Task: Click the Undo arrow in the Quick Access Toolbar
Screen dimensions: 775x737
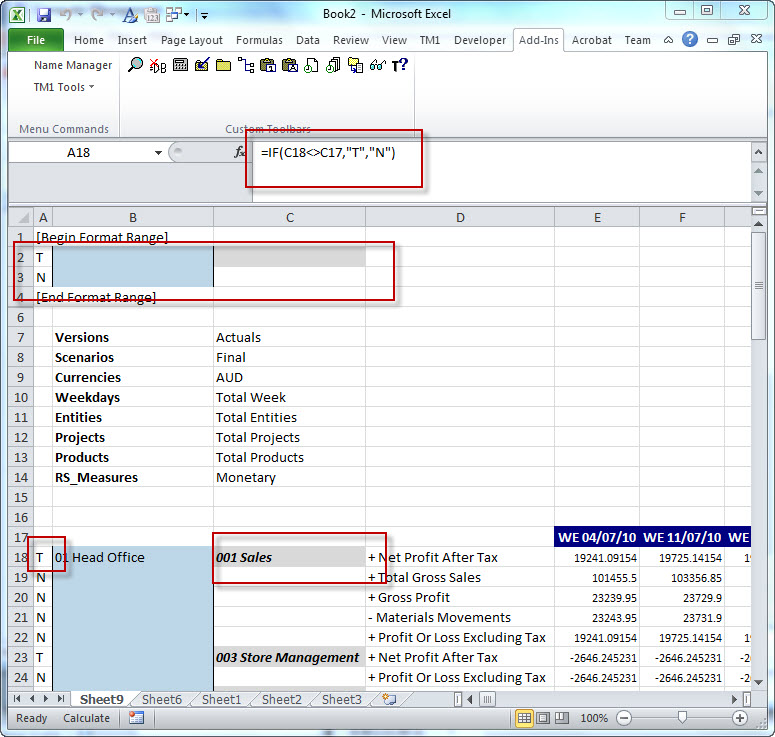Action: coord(66,15)
